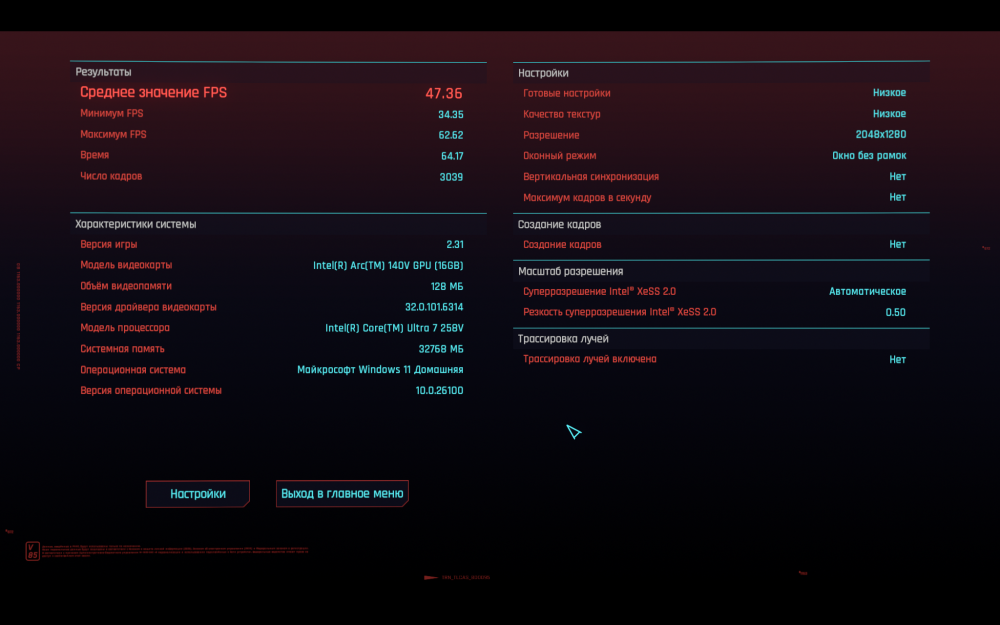Click the Создание кадров section header
1000x625 pixels.
[x=559, y=224]
